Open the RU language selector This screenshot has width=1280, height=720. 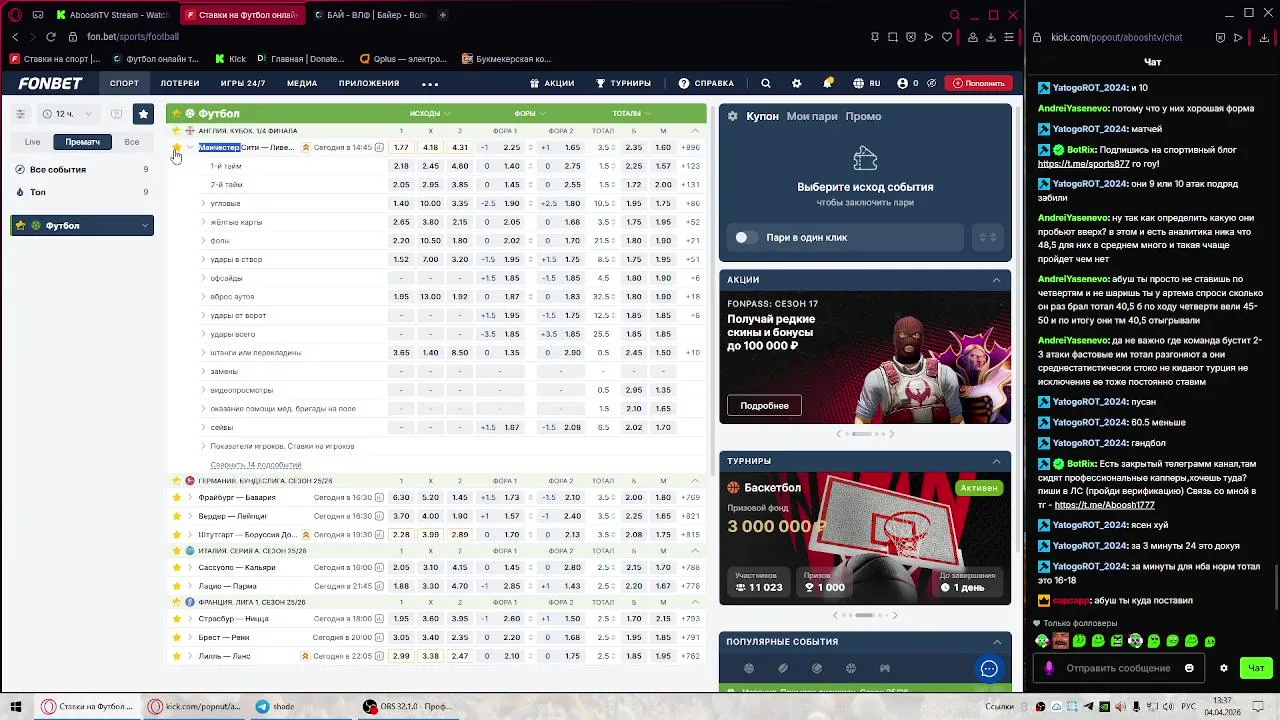click(867, 83)
